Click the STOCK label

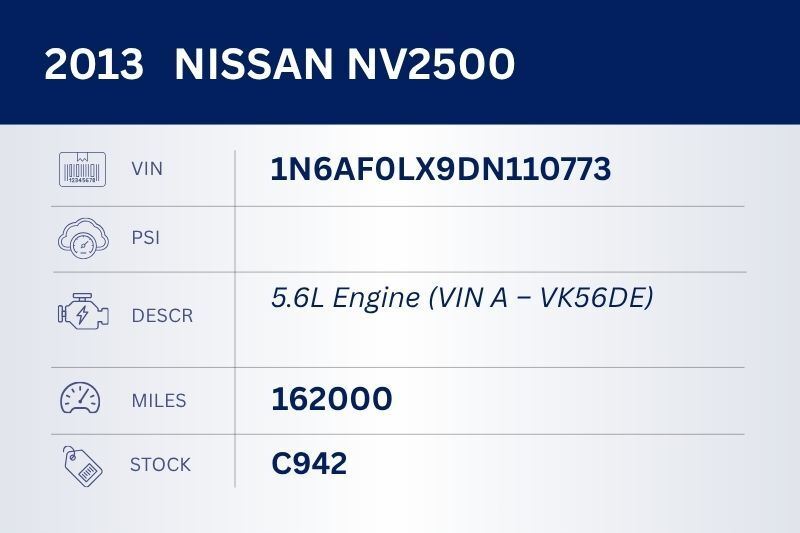(x=160, y=465)
